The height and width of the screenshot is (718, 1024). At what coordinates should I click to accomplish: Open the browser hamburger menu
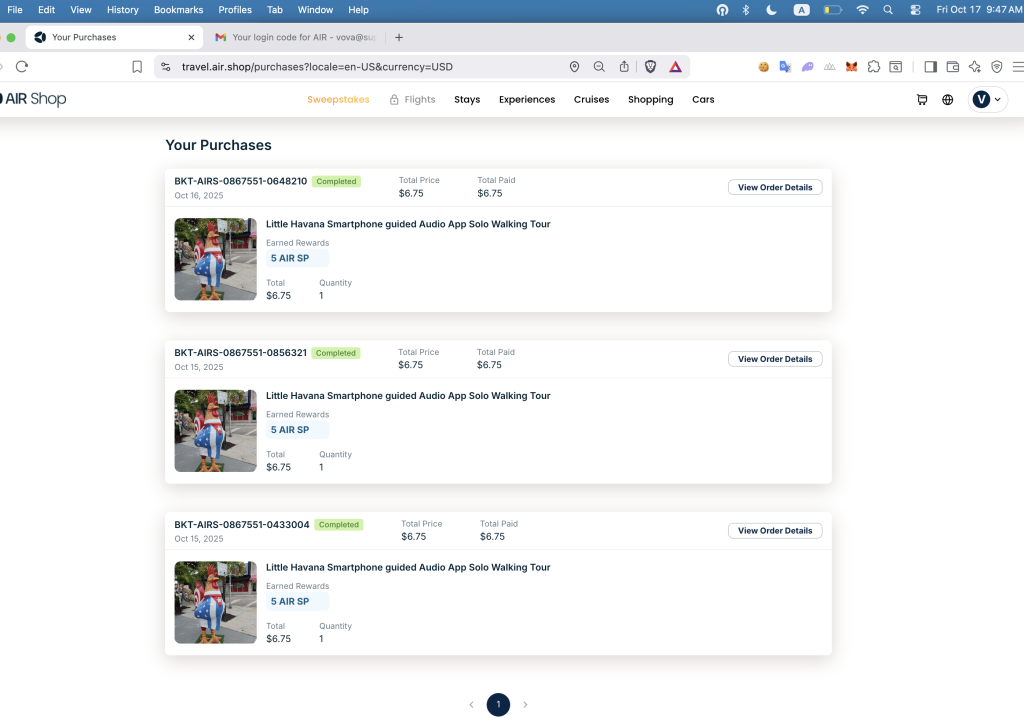click(x=1017, y=67)
